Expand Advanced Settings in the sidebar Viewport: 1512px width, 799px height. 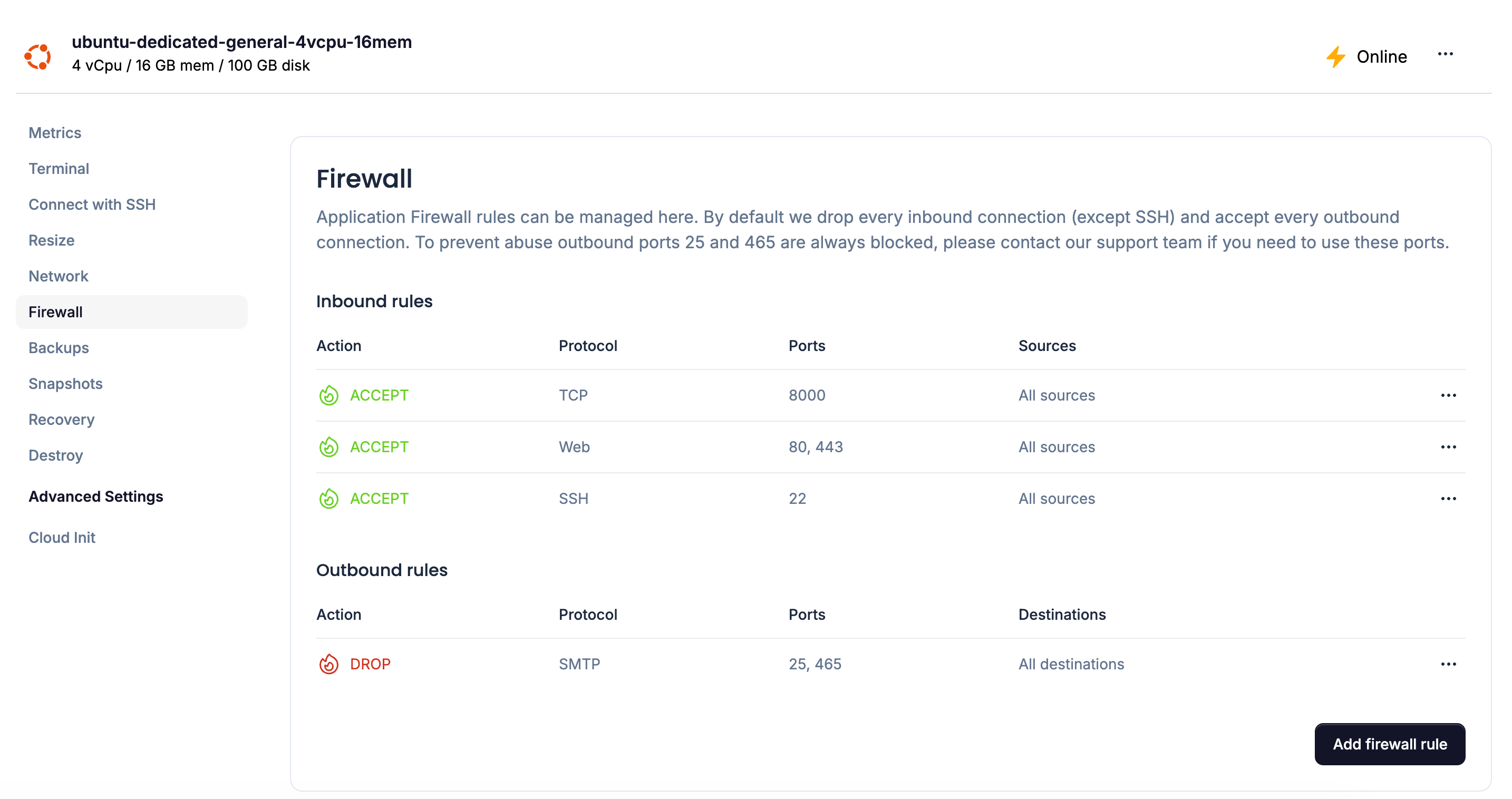(x=95, y=496)
